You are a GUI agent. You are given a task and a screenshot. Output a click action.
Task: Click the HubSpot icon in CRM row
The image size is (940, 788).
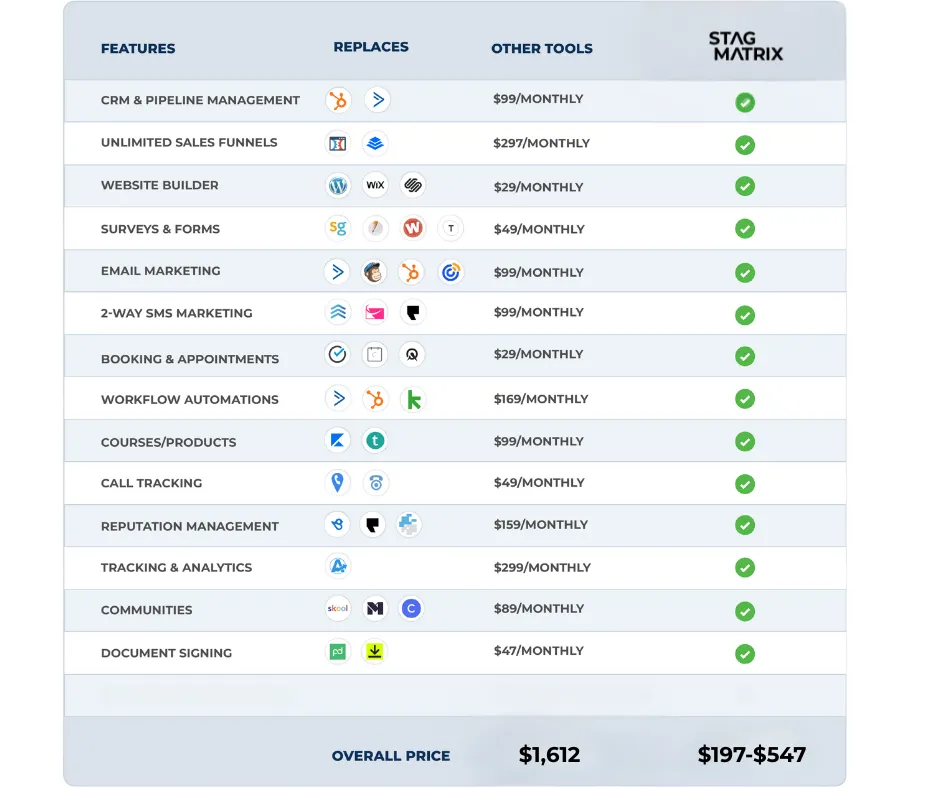pyautogui.click(x=338, y=100)
